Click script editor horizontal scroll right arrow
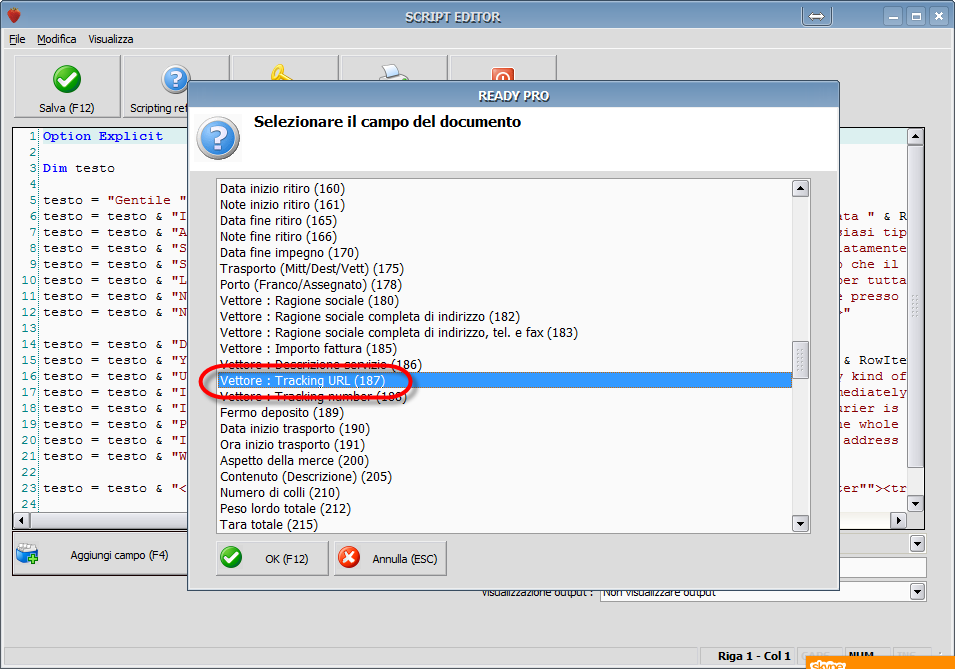Image resolution: width=955 pixels, height=669 pixels. click(x=898, y=520)
